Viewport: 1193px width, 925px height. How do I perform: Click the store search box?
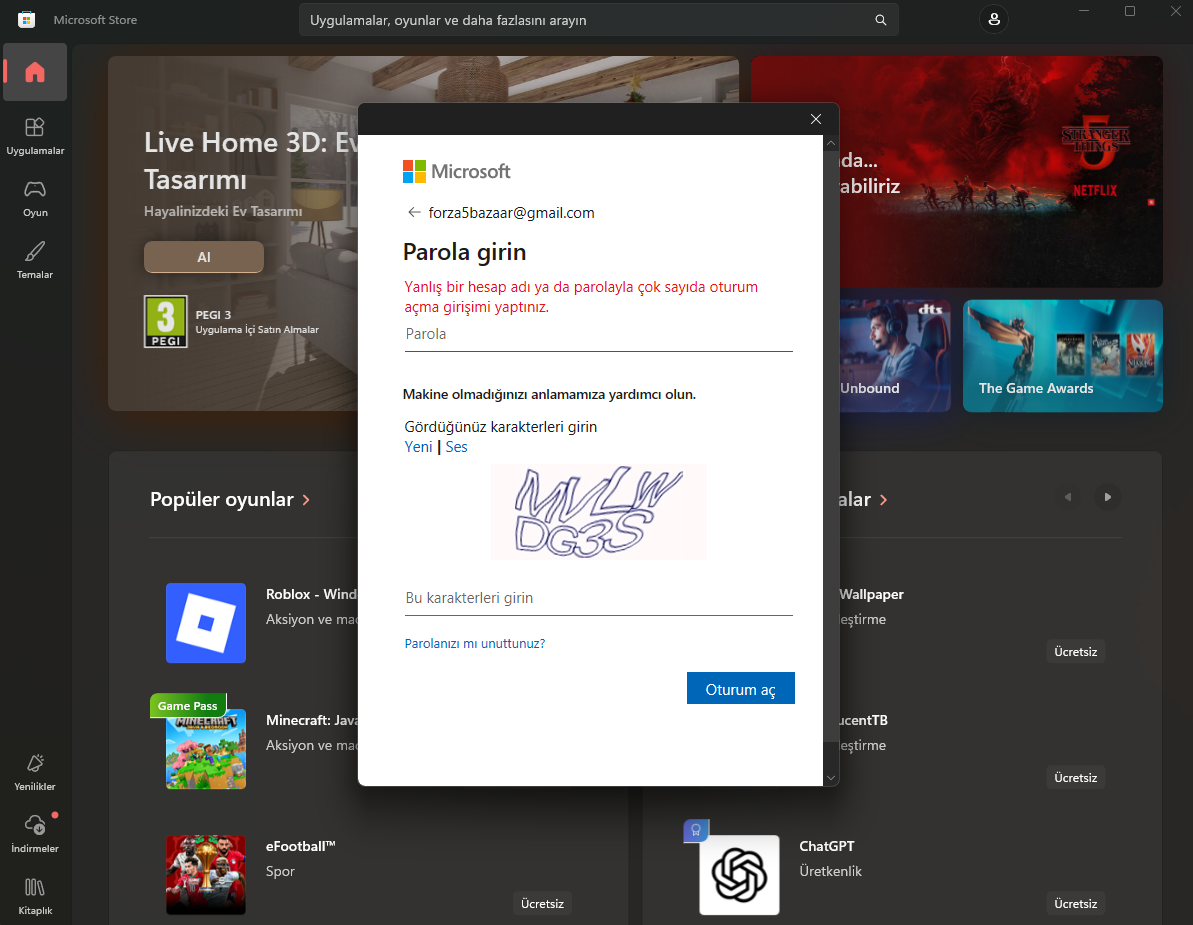point(598,20)
